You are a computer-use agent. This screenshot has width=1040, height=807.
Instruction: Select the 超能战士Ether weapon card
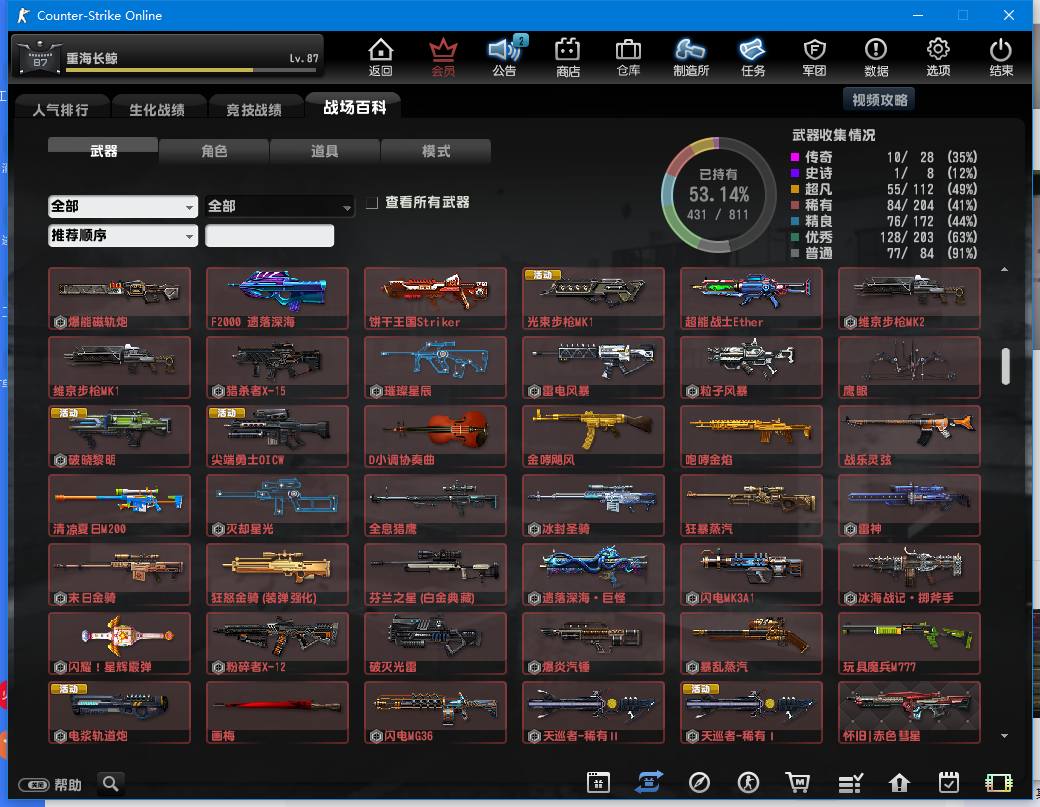pos(751,298)
